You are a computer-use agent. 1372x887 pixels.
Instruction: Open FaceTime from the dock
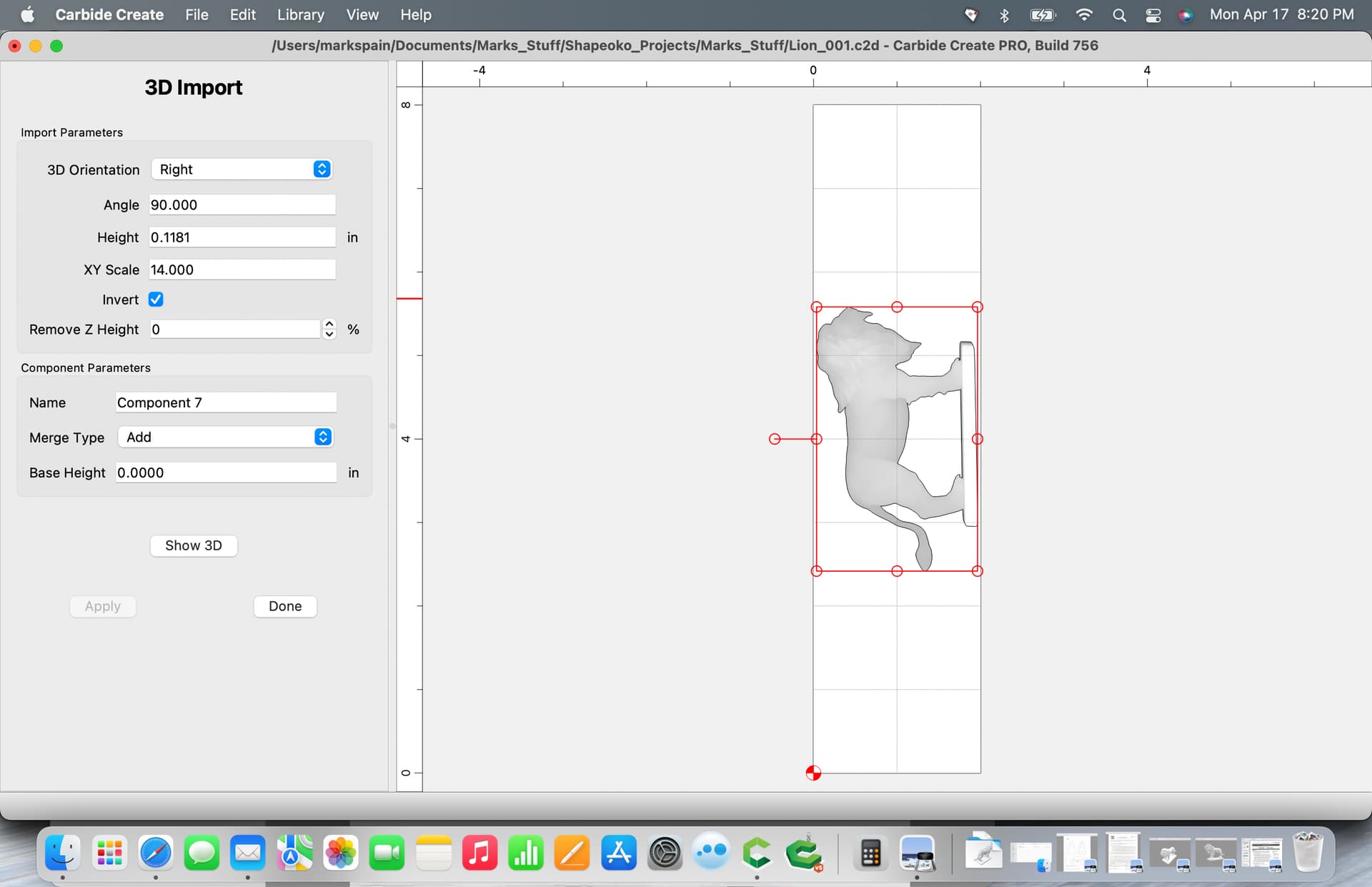click(x=387, y=853)
